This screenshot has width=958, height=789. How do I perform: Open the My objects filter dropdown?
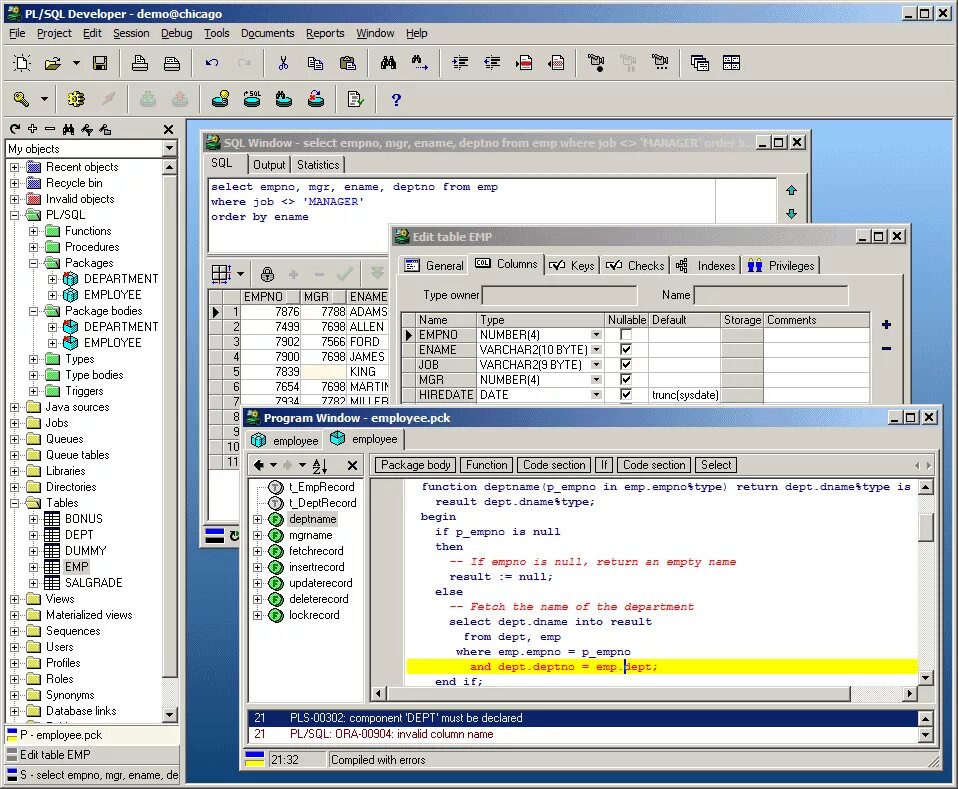(x=169, y=149)
